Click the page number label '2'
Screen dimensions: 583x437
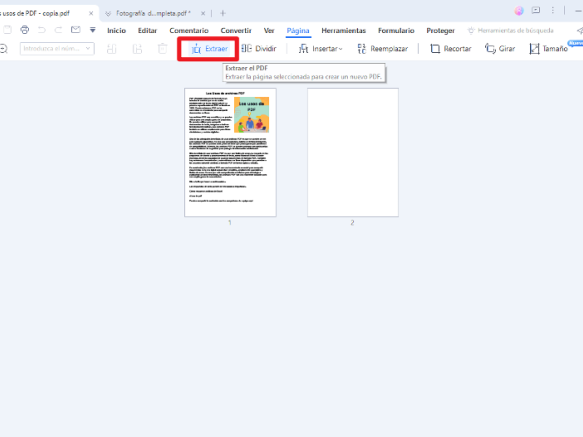coord(352,222)
